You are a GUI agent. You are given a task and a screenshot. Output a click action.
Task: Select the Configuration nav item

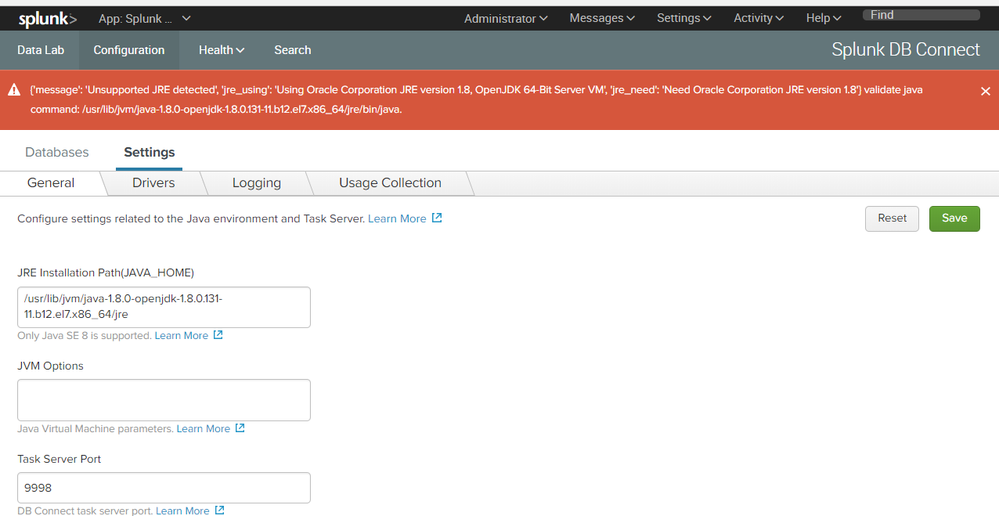tap(129, 50)
